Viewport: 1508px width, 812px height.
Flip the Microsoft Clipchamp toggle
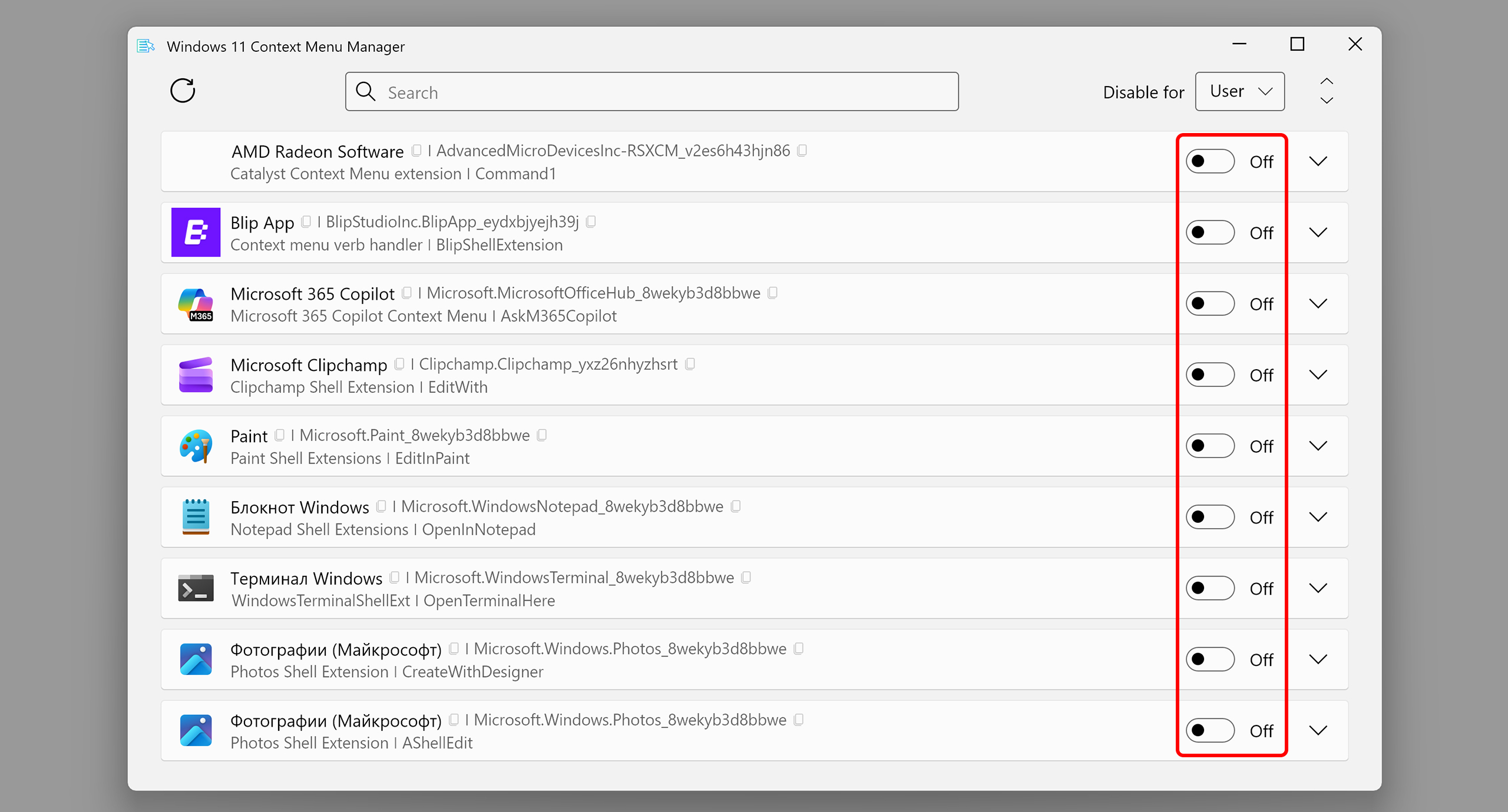(1210, 375)
